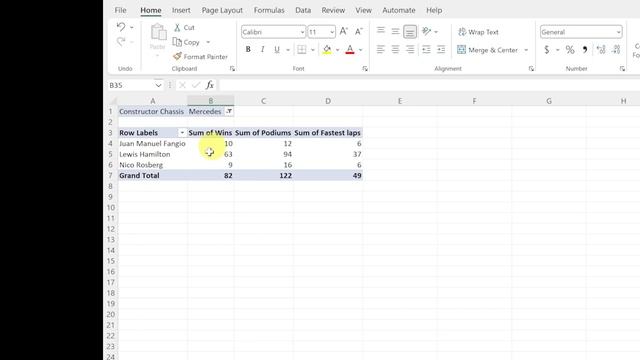
Task: Open Clipboard pane launcher
Action: pos(232,69)
